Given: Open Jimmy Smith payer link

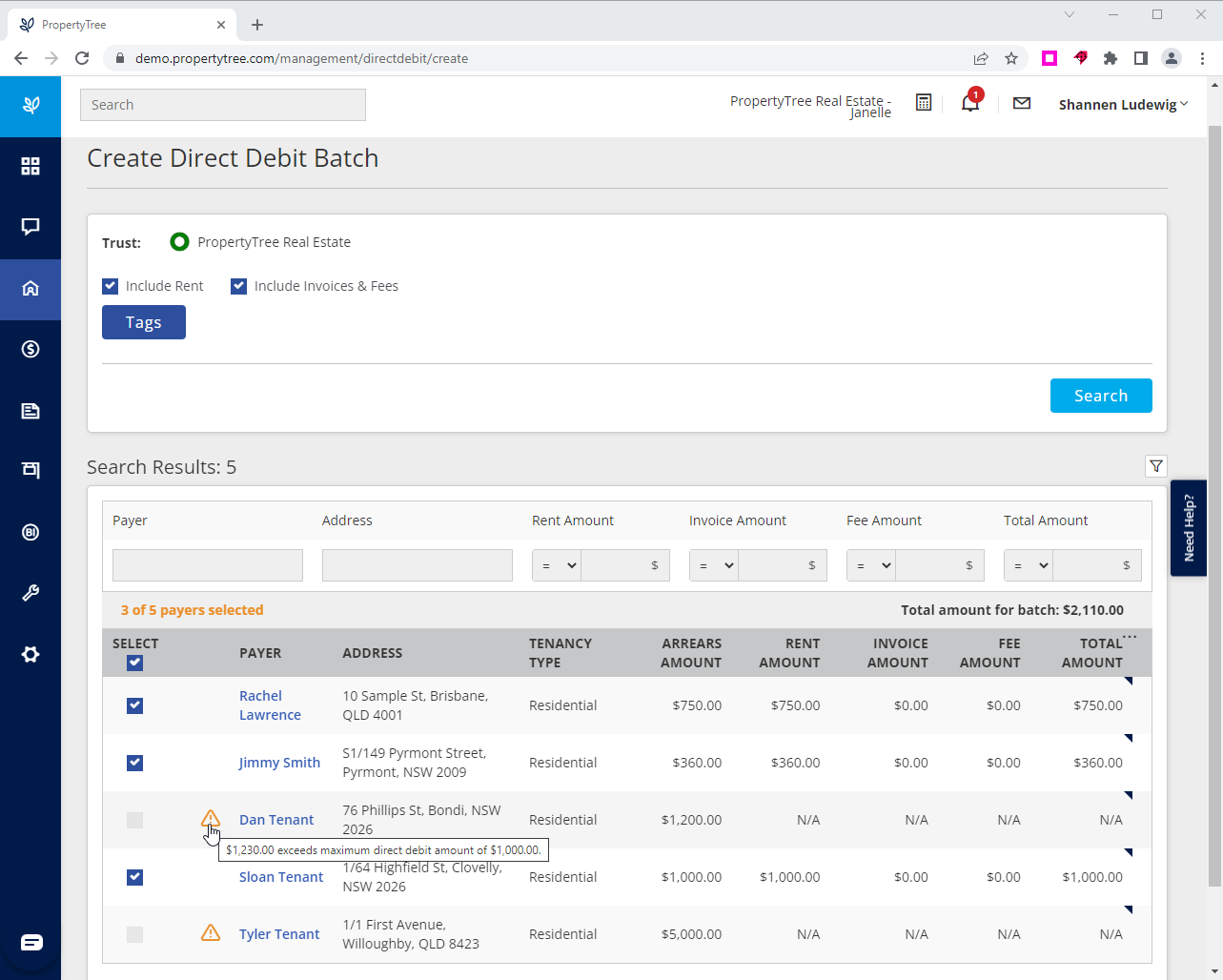Looking at the screenshot, I should pos(279,763).
